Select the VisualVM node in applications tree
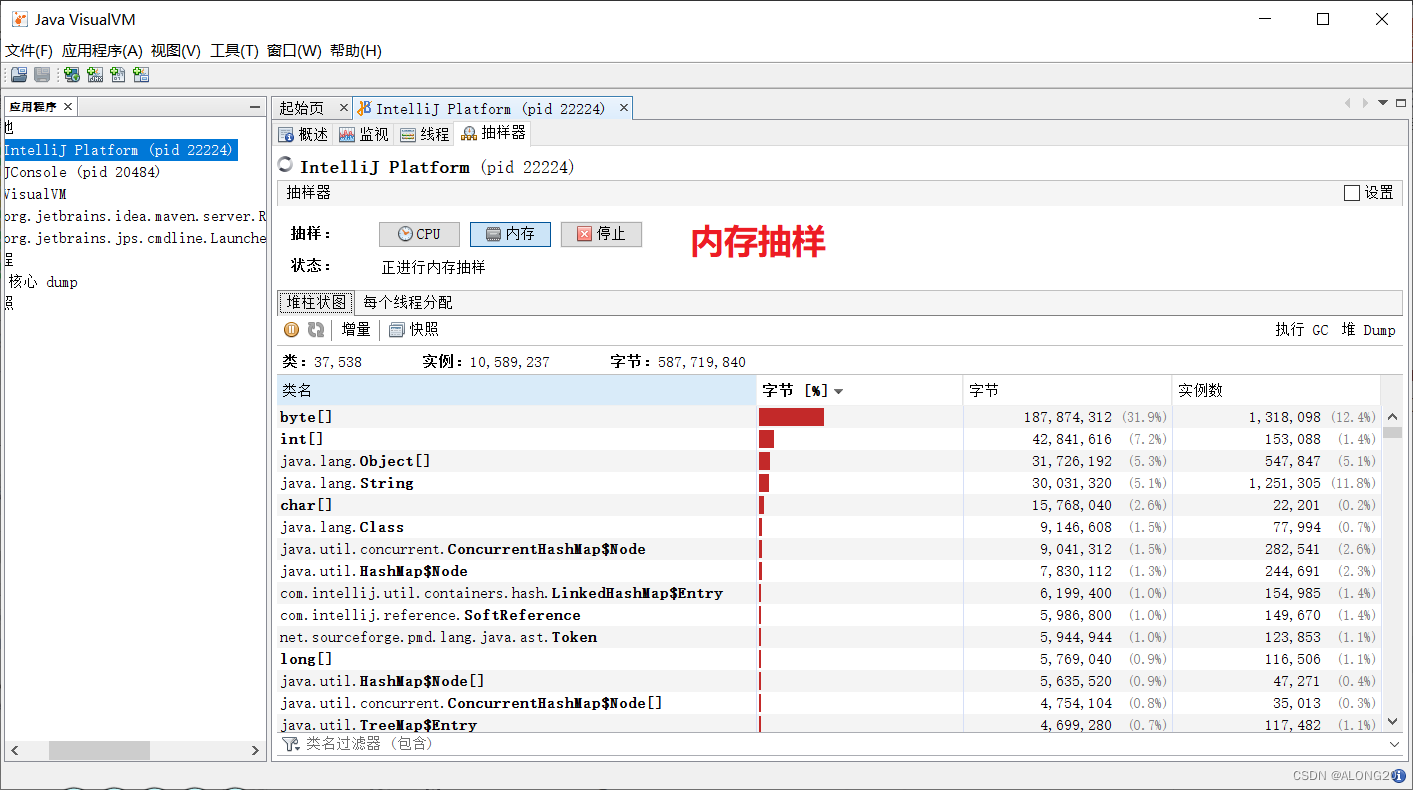Image resolution: width=1413 pixels, height=790 pixels. pyautogui.click(x=35, y=194)
